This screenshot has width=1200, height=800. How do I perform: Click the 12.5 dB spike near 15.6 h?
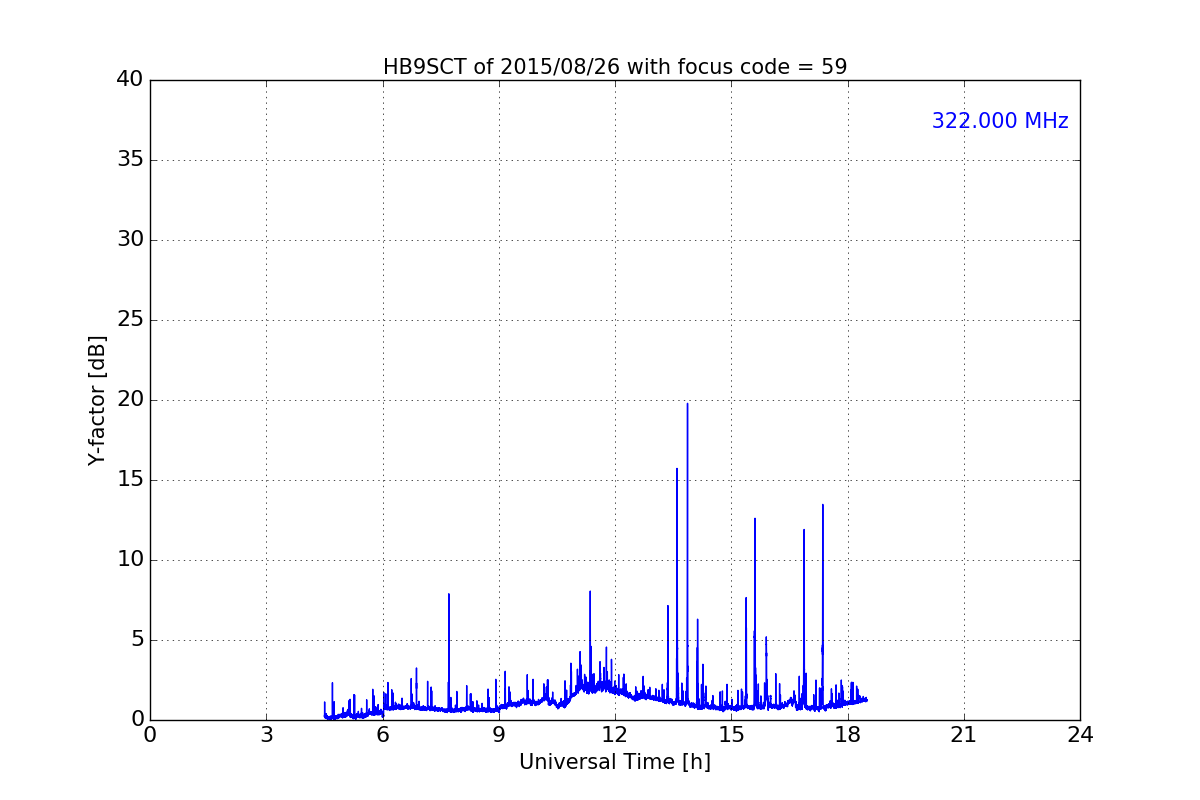coord(755,519)
